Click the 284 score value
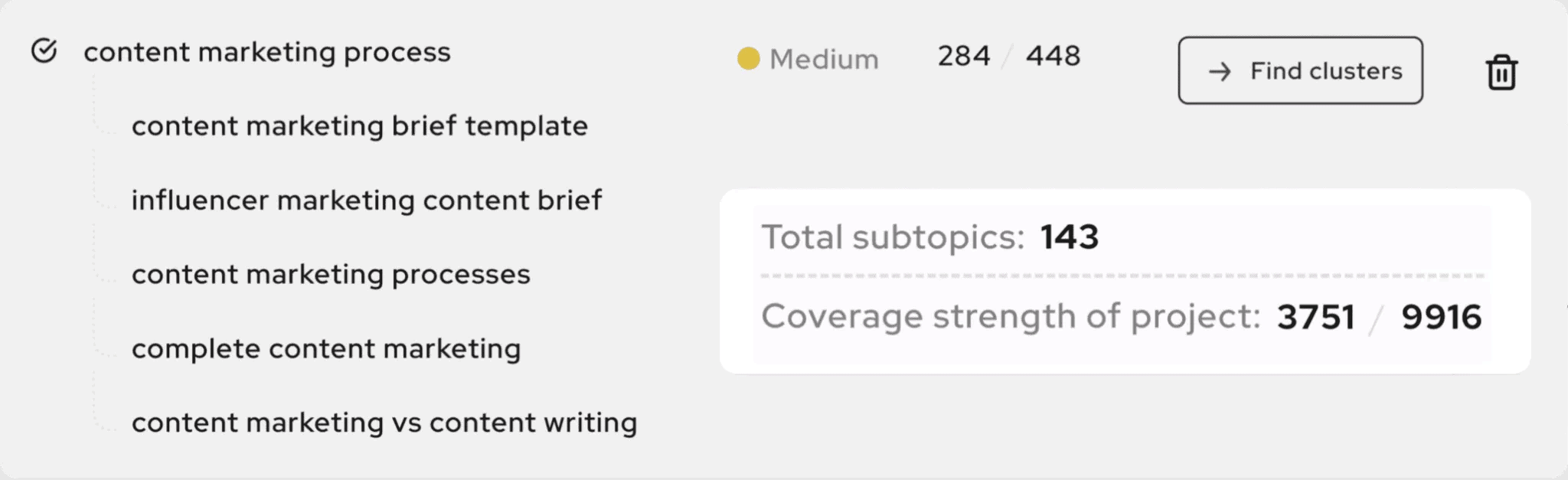Image resolution: width=1568 pixels, height=480 pixels. point(964,56)
